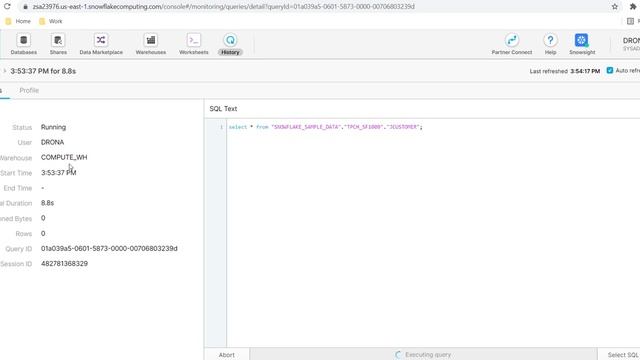Open Worksheets from the toolbar
Screen dimensions: 640x360
(193, 44)
